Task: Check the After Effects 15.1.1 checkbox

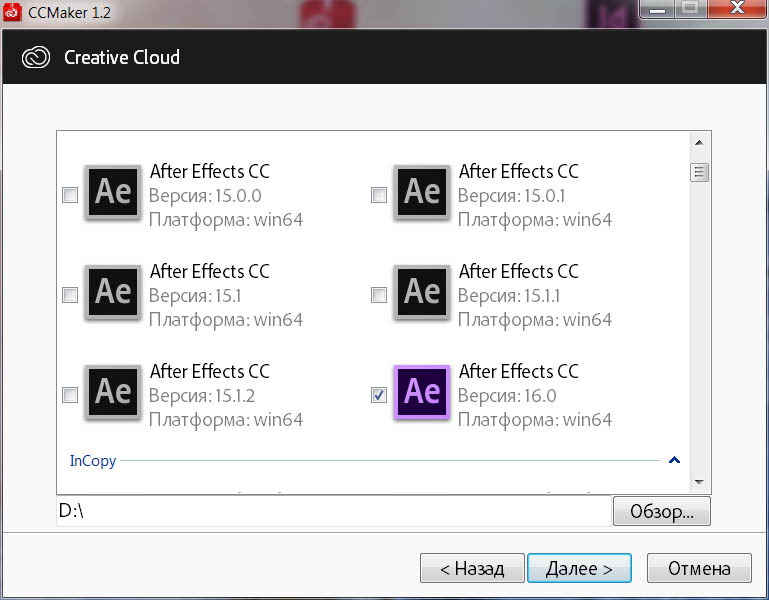Action: tap(379, 295)
